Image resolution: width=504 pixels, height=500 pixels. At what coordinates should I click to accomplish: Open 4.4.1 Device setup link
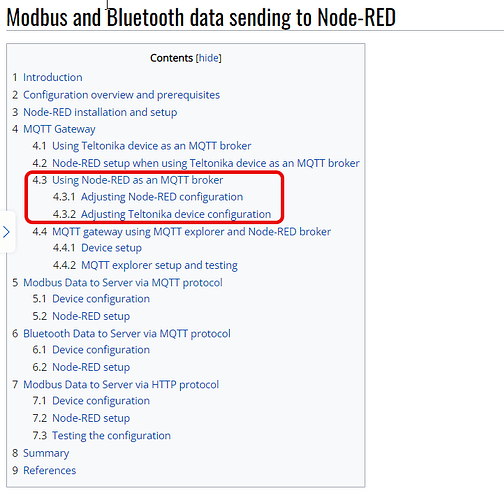(111, 248)
